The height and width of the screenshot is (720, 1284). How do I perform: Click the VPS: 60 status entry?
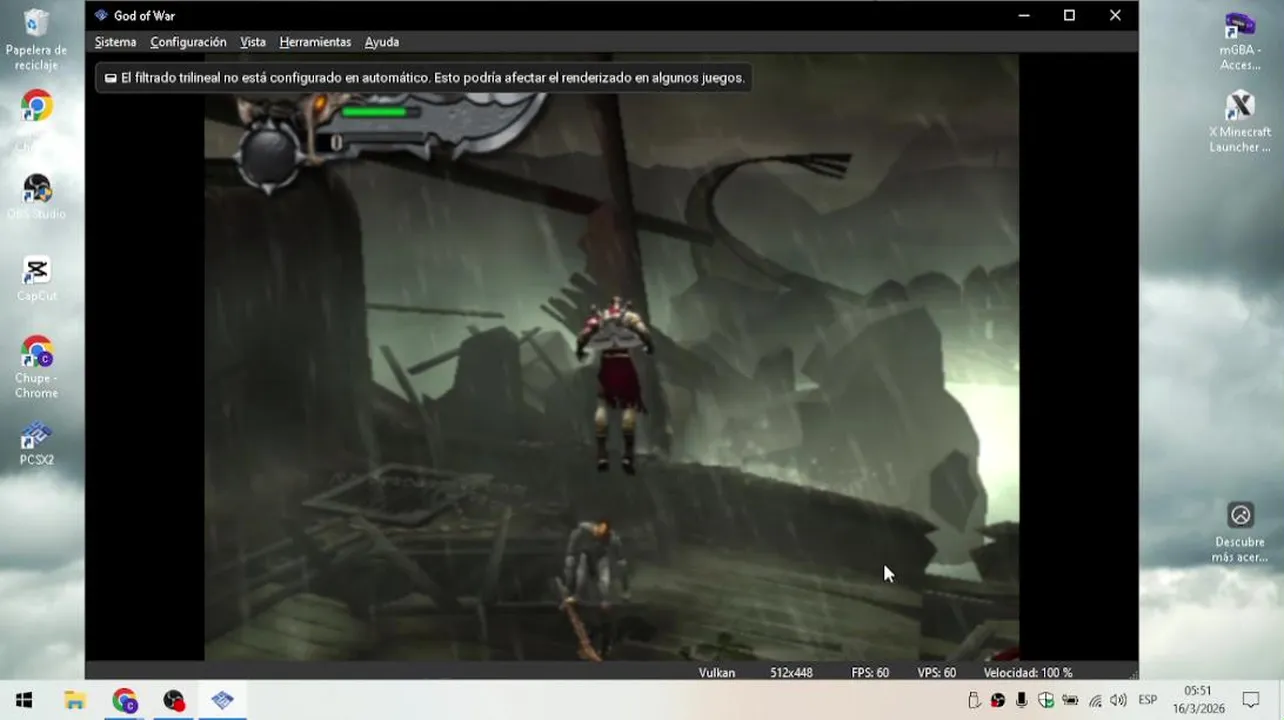point(937,673)
